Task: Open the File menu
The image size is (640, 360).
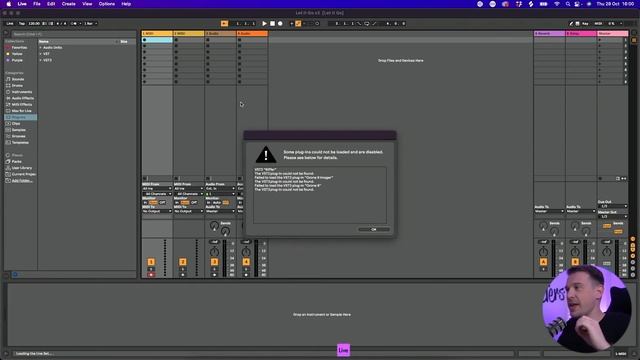Action: click(x=37, y=4)
